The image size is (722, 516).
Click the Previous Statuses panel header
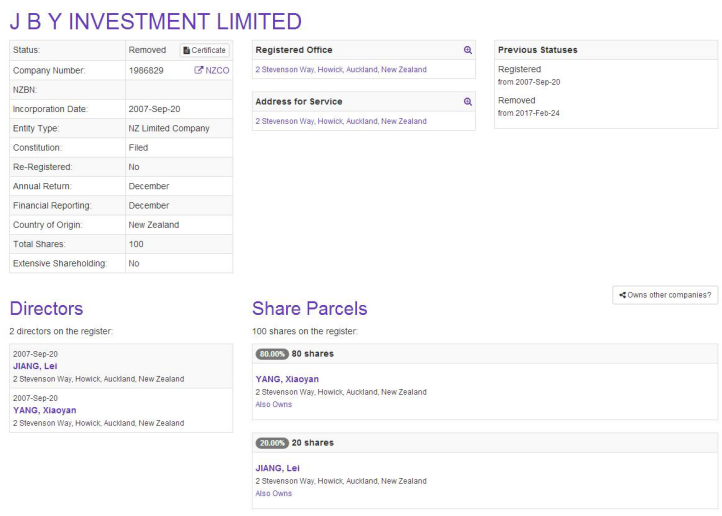point(537,50)
